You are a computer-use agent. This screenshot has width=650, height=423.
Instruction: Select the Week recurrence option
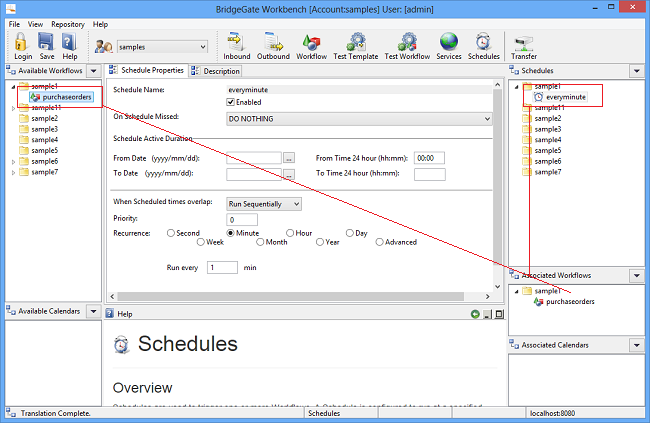coord(201,242)
